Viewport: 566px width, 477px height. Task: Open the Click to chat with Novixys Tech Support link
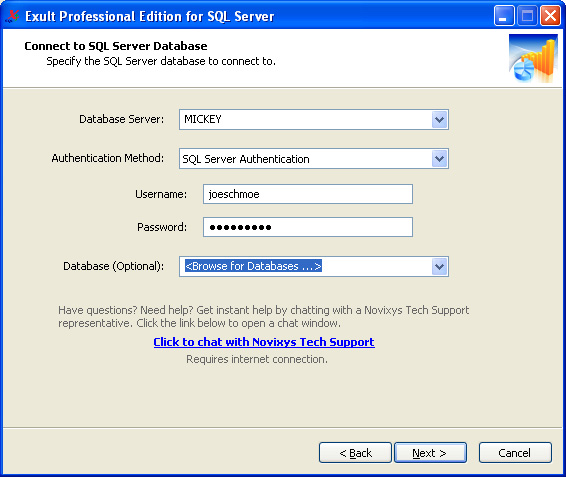264,342
